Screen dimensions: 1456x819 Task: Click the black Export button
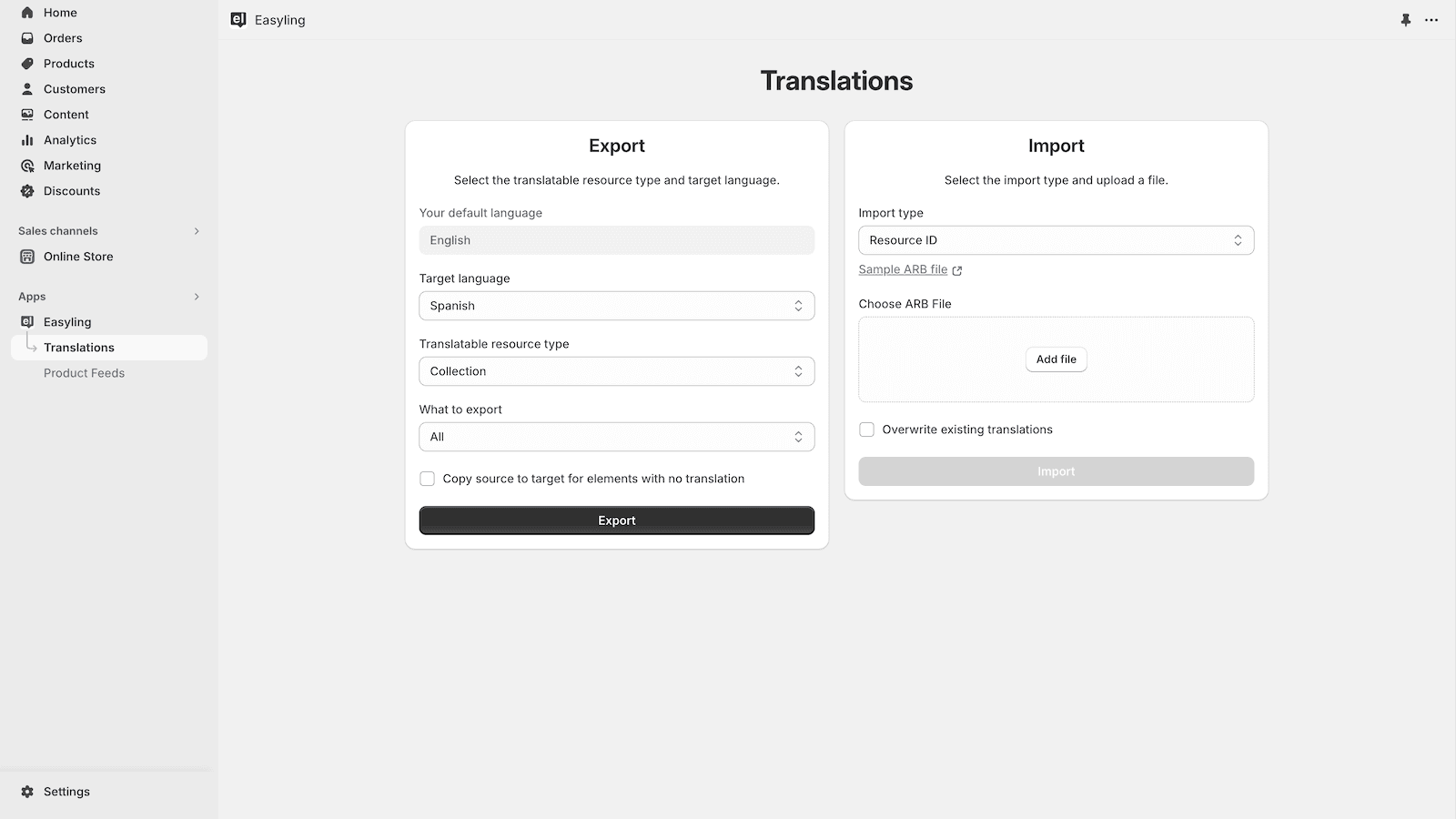(x=616, y=521)
